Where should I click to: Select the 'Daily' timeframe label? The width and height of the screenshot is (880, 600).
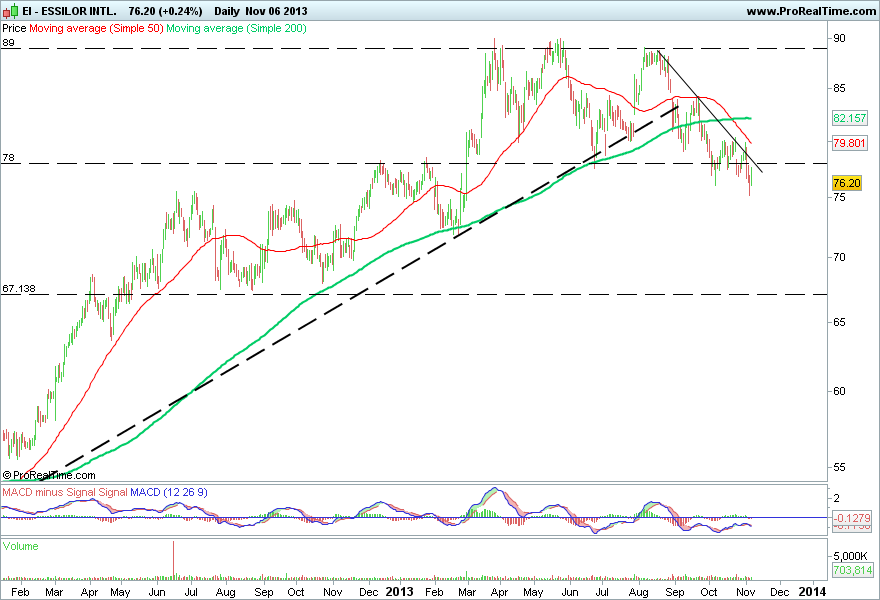coord(227,11)
